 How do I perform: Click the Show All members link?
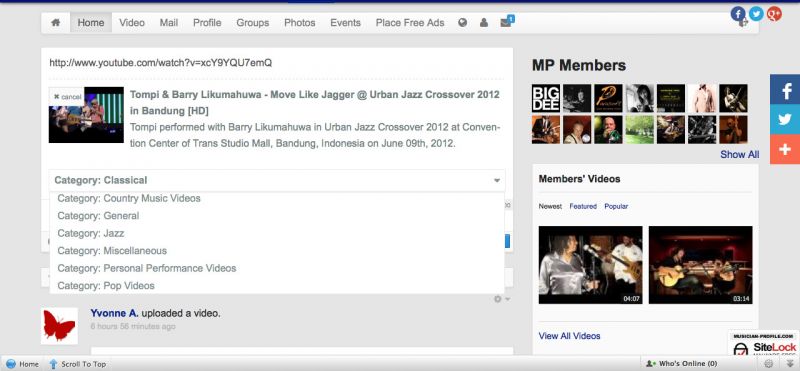tap(739, 155)
